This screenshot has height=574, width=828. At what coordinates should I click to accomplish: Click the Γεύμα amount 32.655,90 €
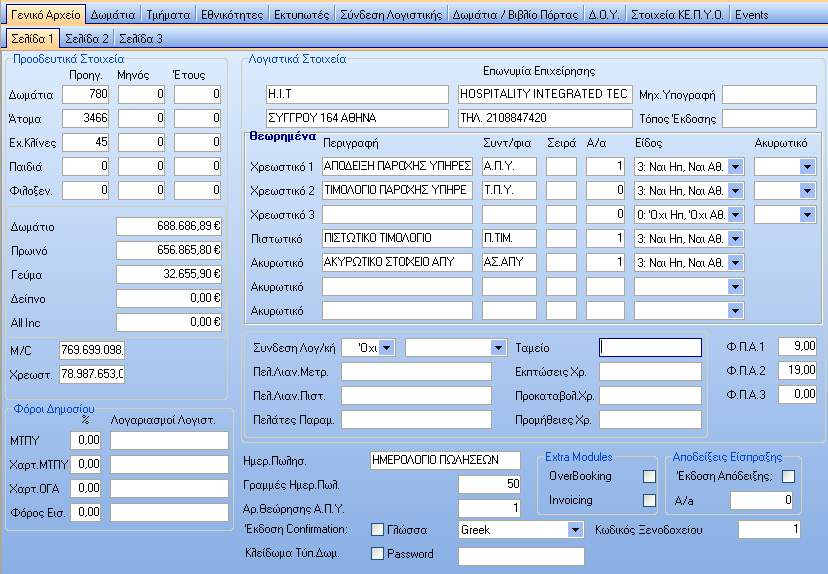(x=168, y=275)
